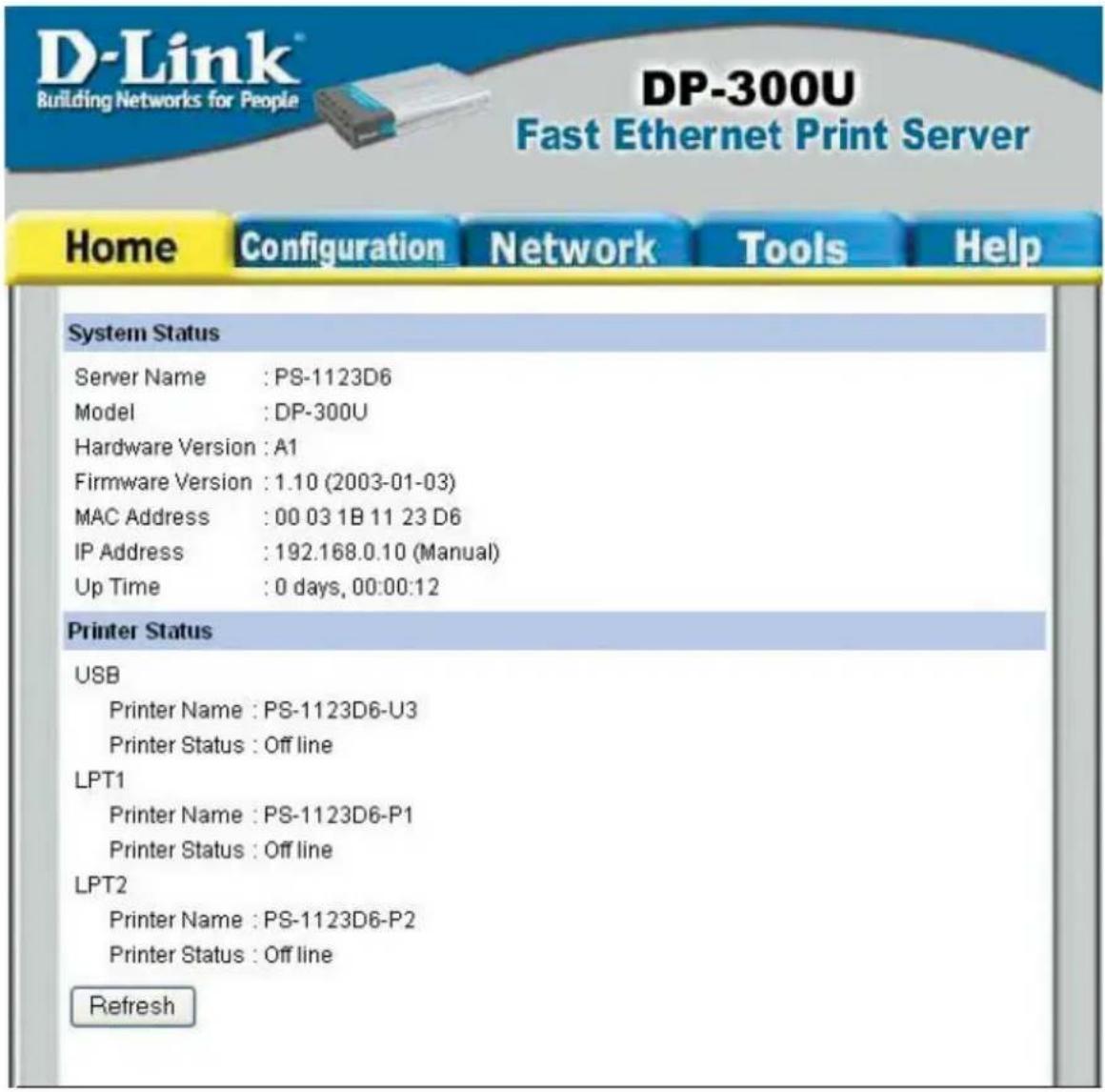
Task: Click the USB port label
Action: click(x=97, y=675)
